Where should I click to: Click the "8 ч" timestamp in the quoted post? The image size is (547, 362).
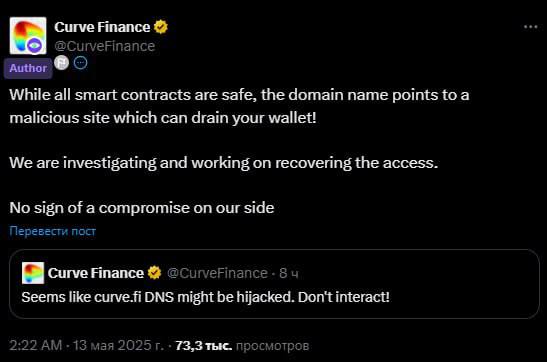pos(289,273)
